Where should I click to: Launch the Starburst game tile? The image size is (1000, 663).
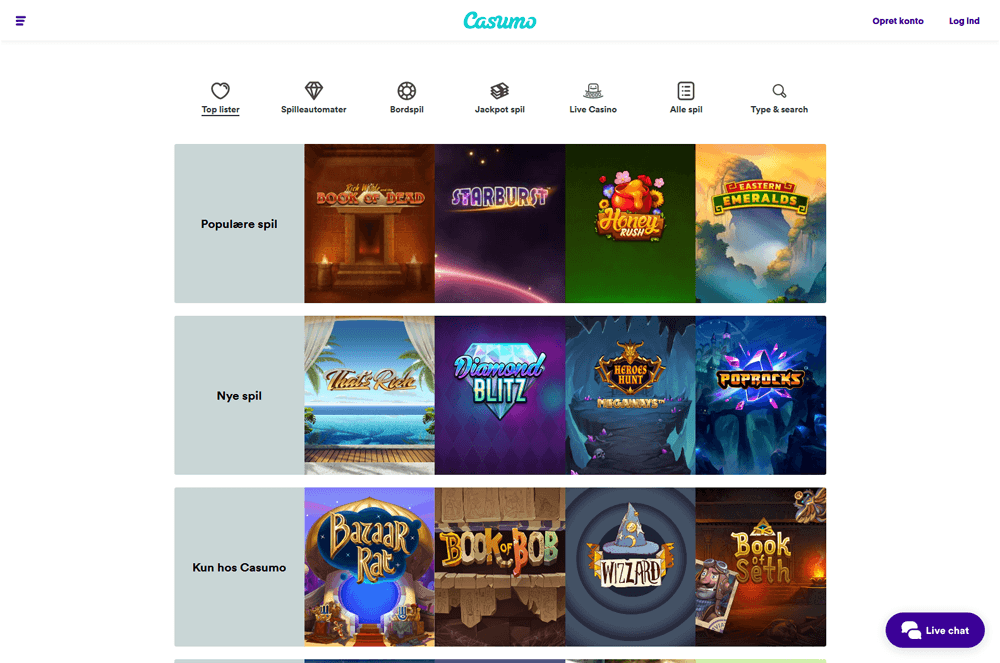pos(500,223)
